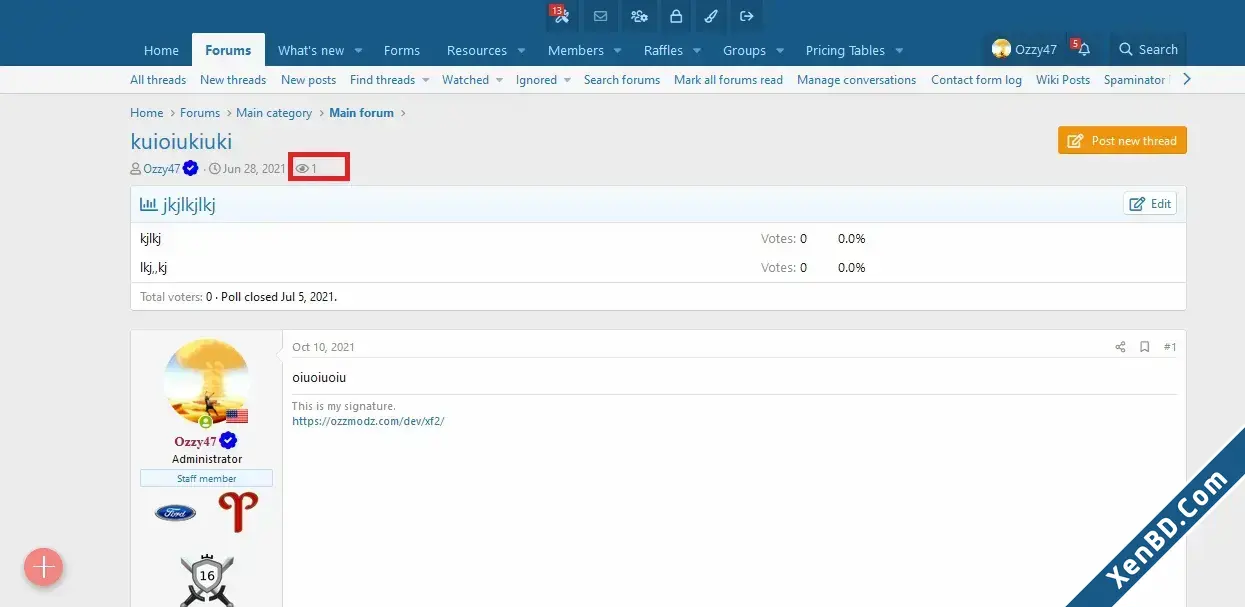Click the Oct 10, 2021 post date

click(x=323, y=347)
